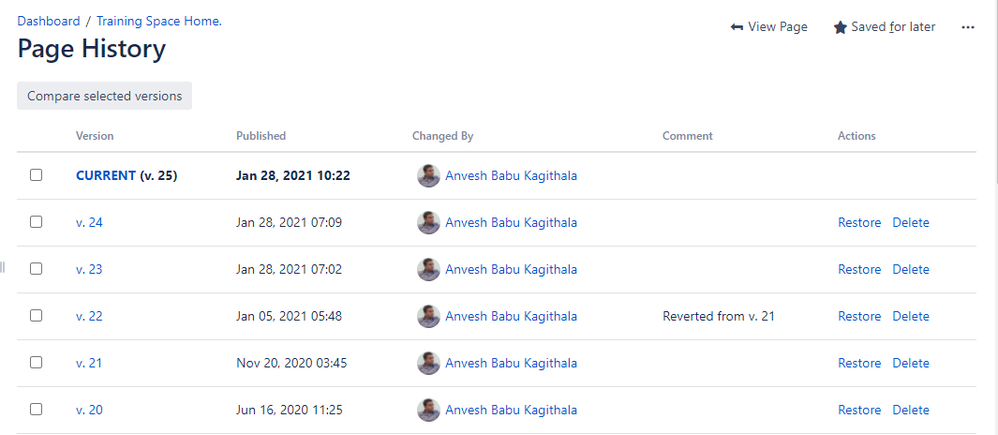The height and width of the screenshot is (435, 998).
Task: Select the v. 24 version checkbox
Action: (36, 222)
